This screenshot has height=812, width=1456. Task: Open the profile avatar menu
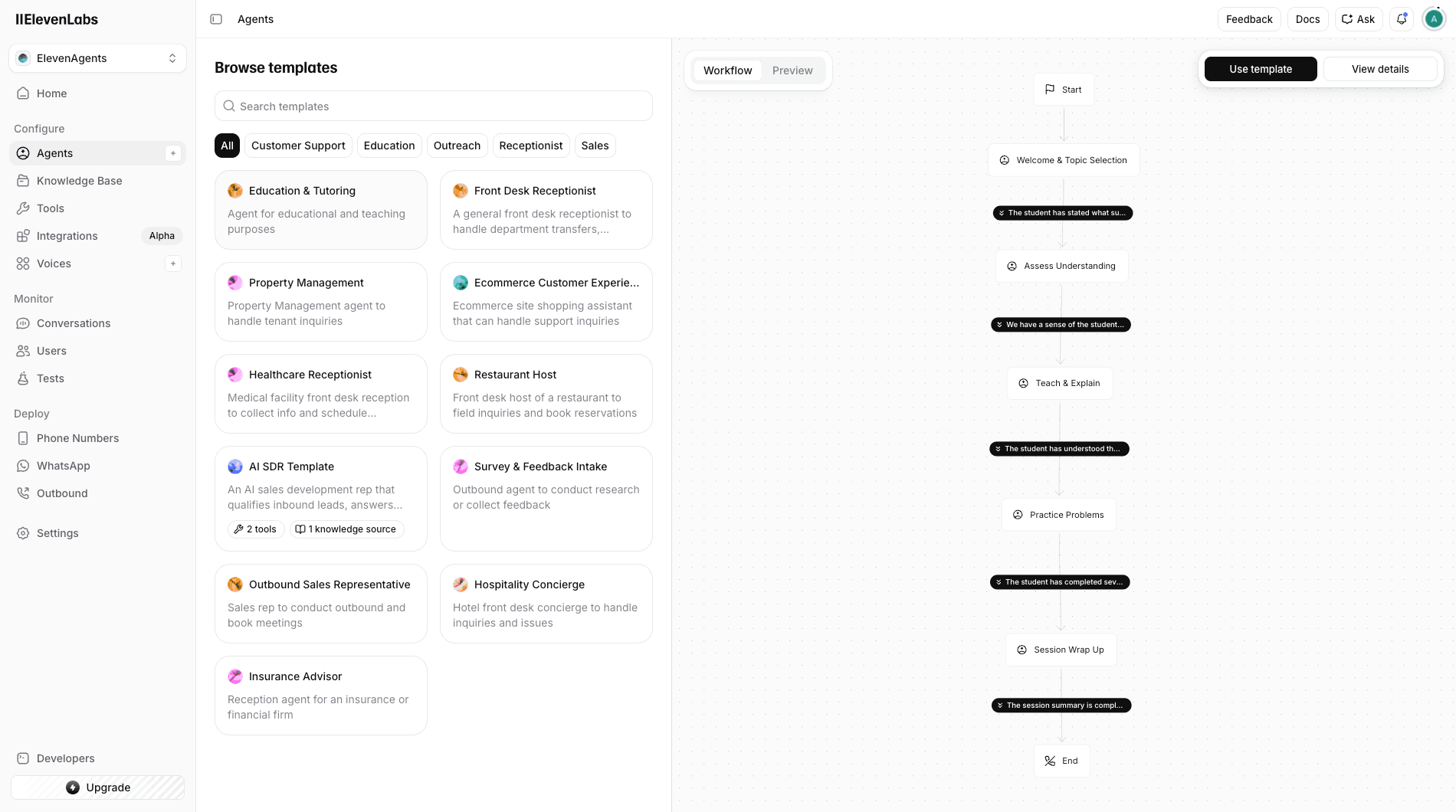[x=1433, y=18]
